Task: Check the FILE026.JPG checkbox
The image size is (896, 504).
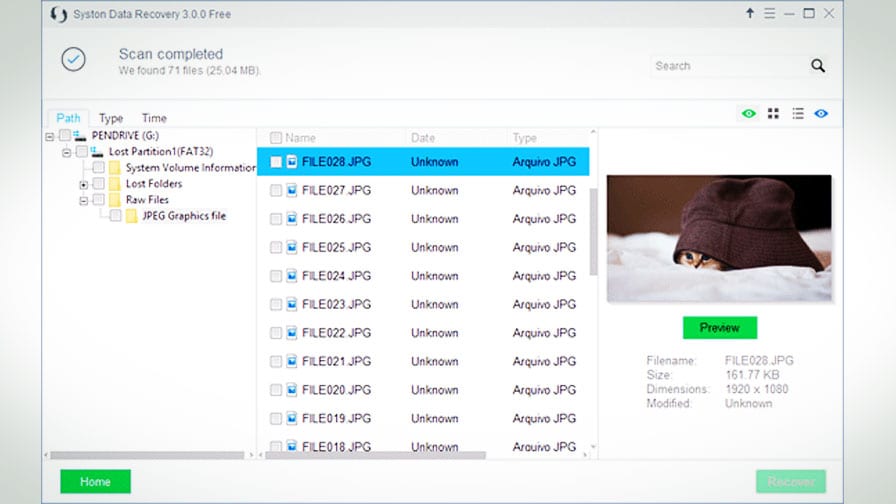Action: pyautogui.click(x=275, y=219)
